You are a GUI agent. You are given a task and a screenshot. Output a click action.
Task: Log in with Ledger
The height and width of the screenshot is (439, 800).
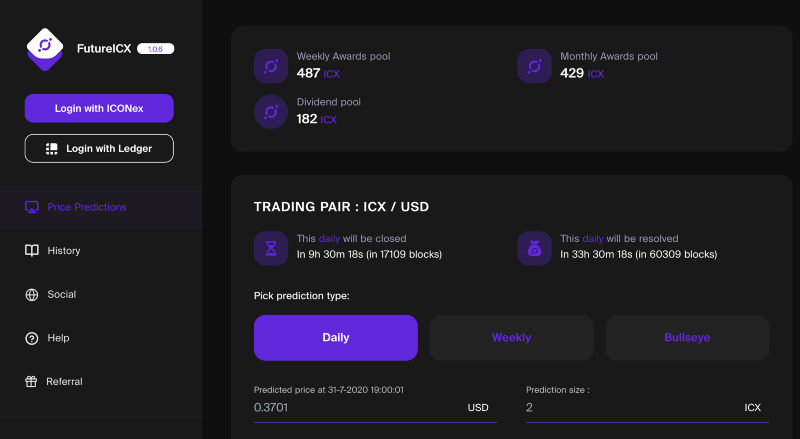click(99, 149)
